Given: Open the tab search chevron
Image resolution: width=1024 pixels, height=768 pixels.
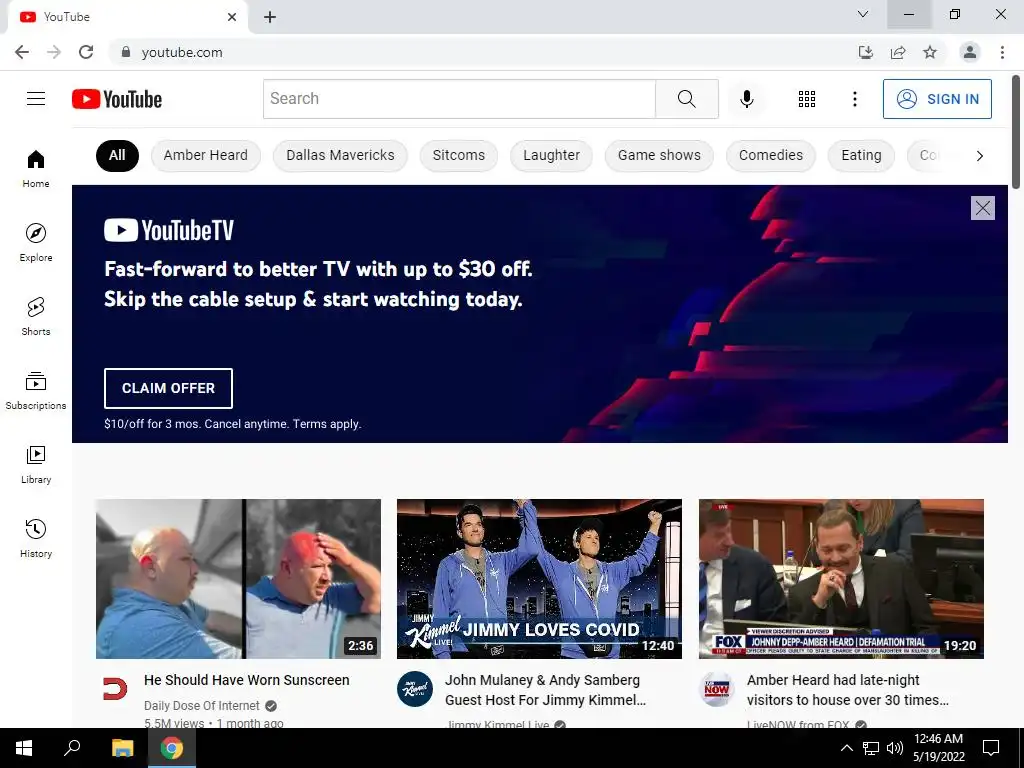Looking at the screenshot, I should pyautogui.click(x=863, y=14).
